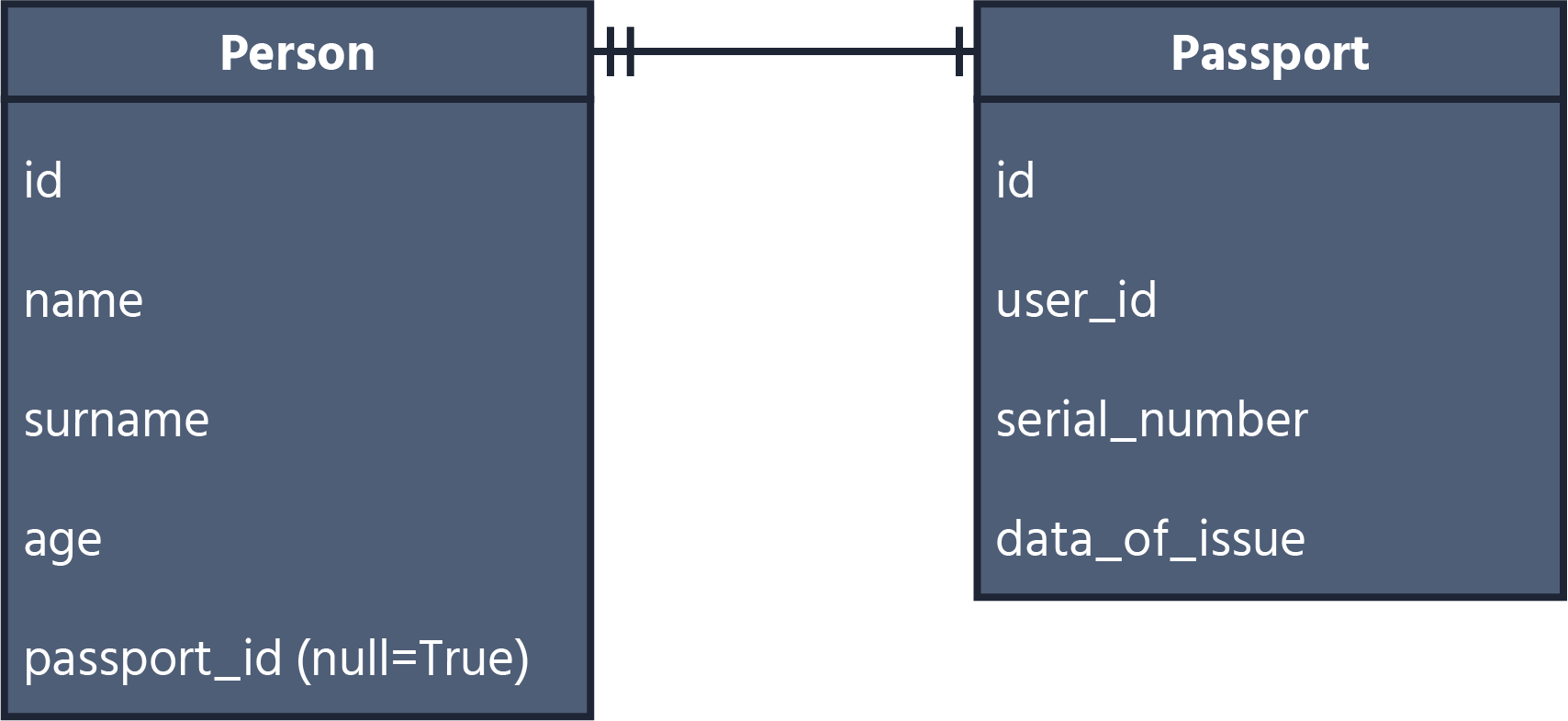Screen dimensions: 1568x721
Task: Click the relationship line connecting the tables
Action: [790, 51]
